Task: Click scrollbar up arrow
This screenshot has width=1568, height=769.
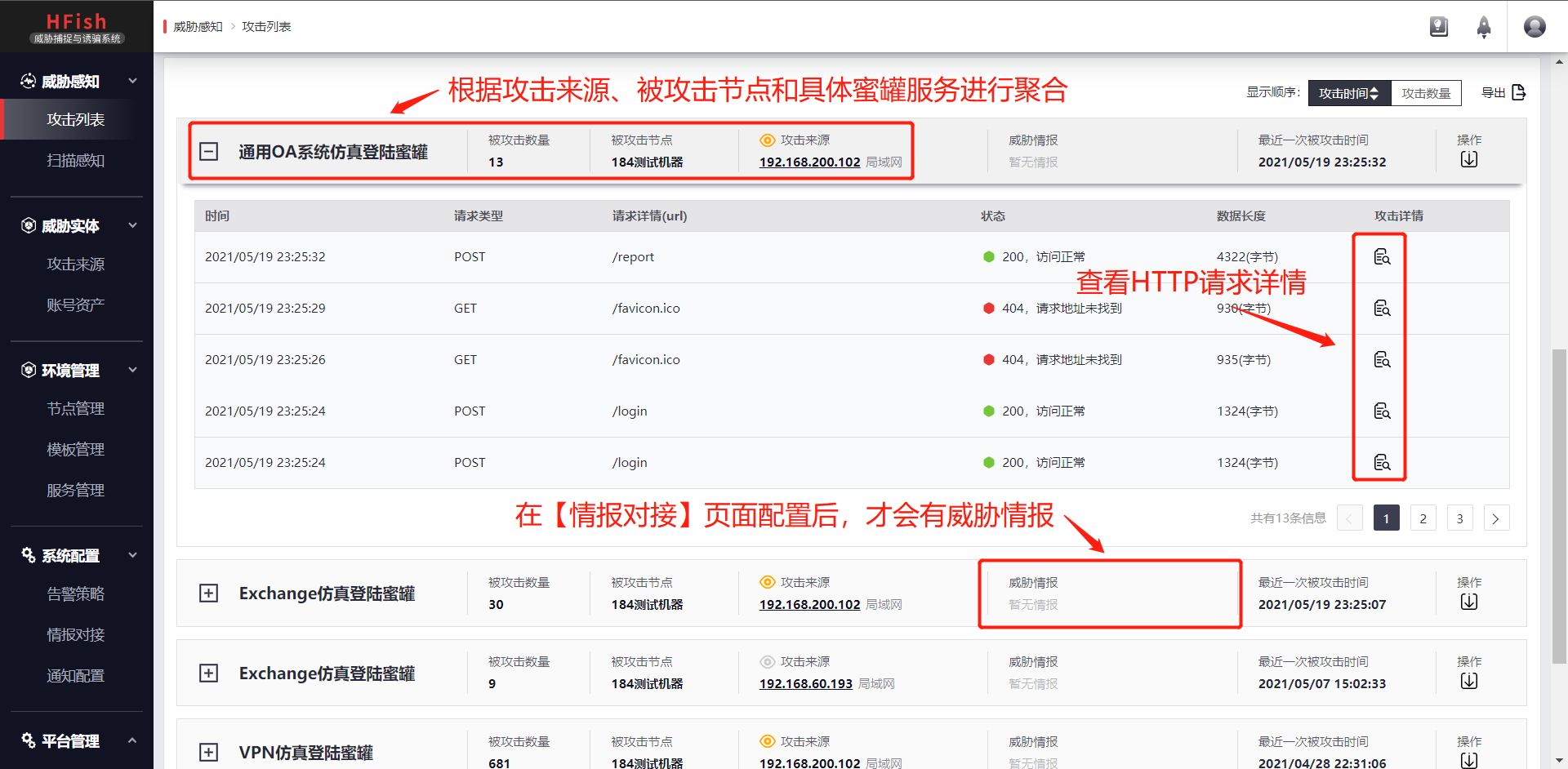Action: pyautogui.click(x=1560, y=61)
